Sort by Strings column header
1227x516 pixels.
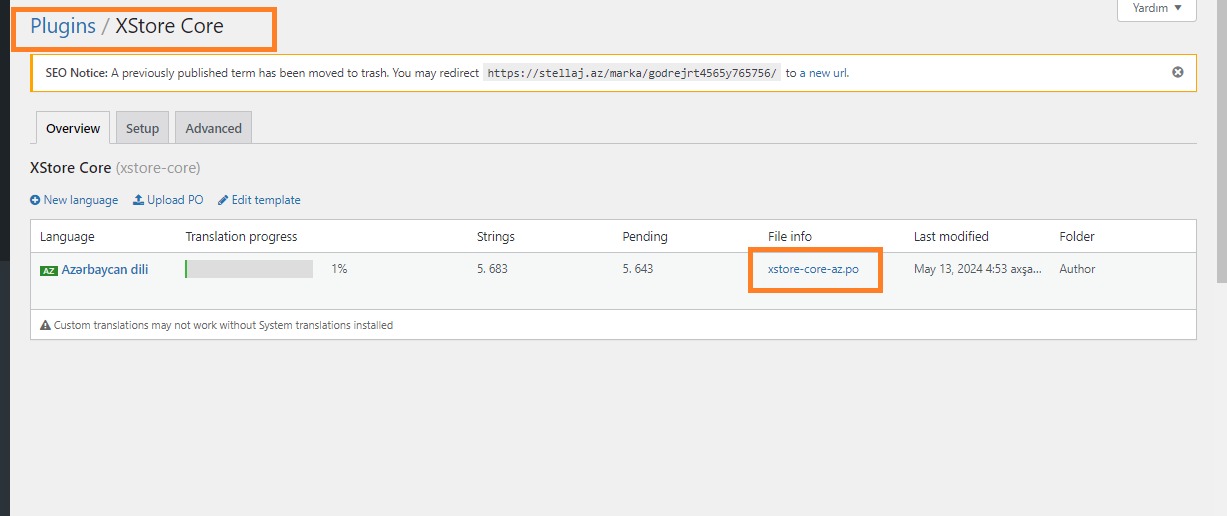click(x=496, y=237)
